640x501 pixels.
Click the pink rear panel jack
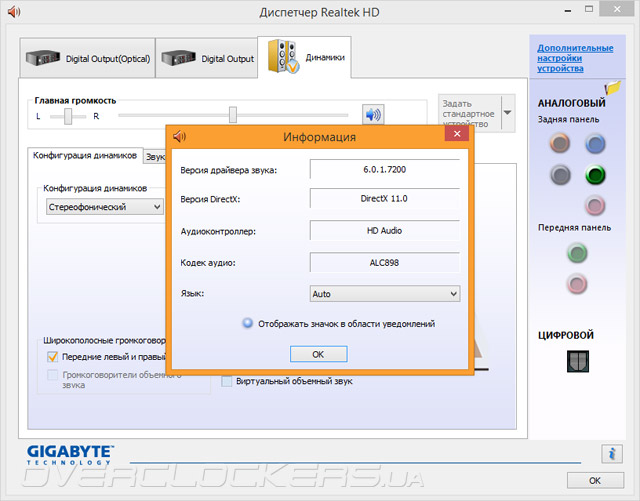595,205
